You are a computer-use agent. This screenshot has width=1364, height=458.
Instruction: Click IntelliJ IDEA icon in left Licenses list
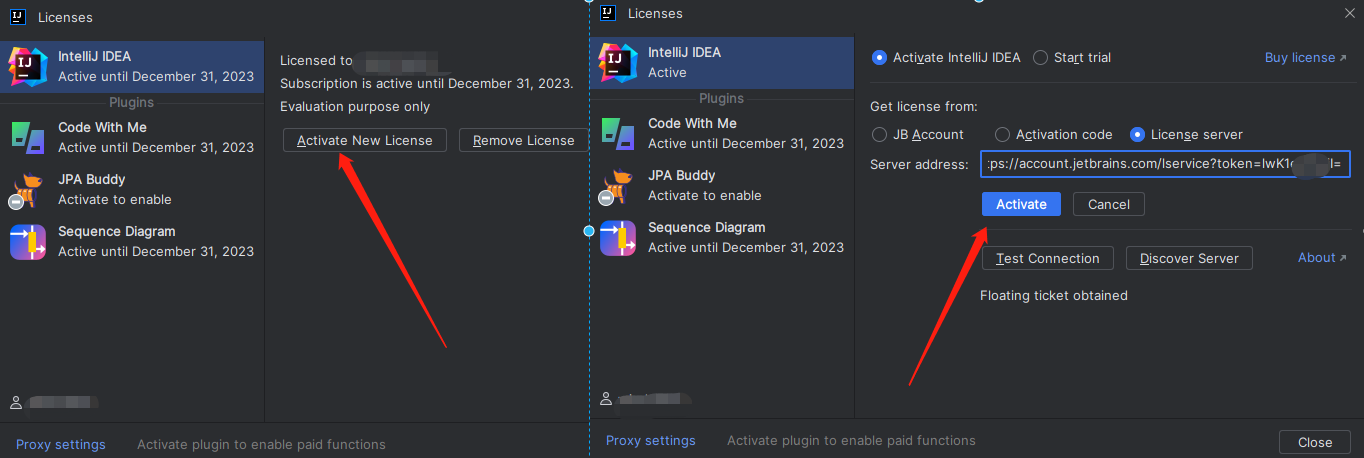[28, 66]
